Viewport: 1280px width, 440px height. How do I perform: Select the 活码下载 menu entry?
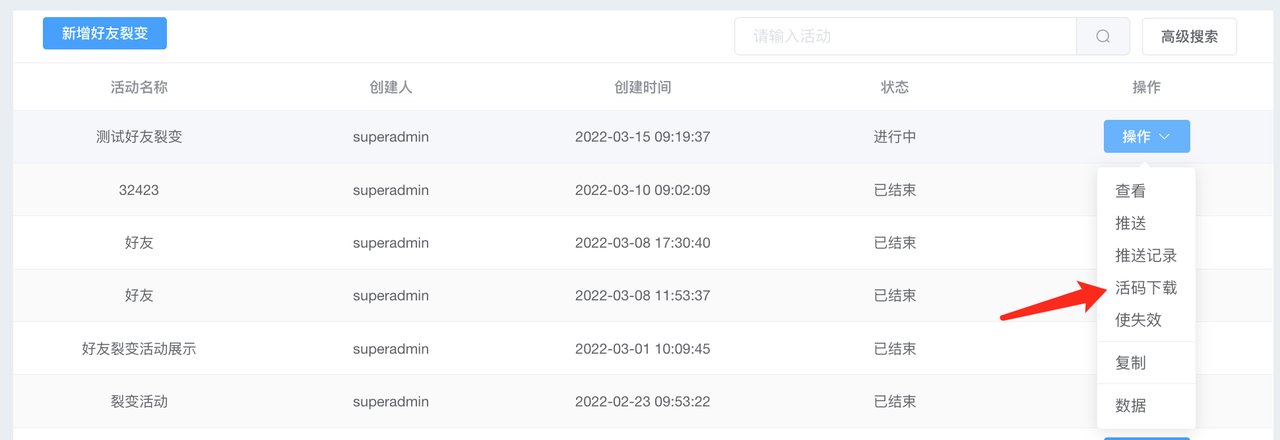1146,288
